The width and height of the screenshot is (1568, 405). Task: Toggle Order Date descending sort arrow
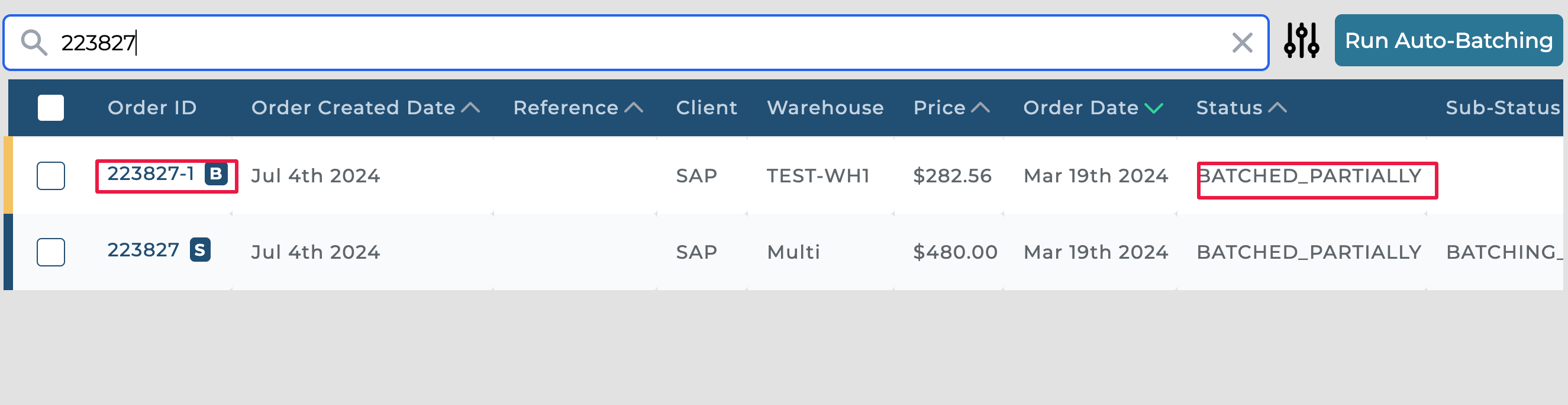[x=1153, y=108]
